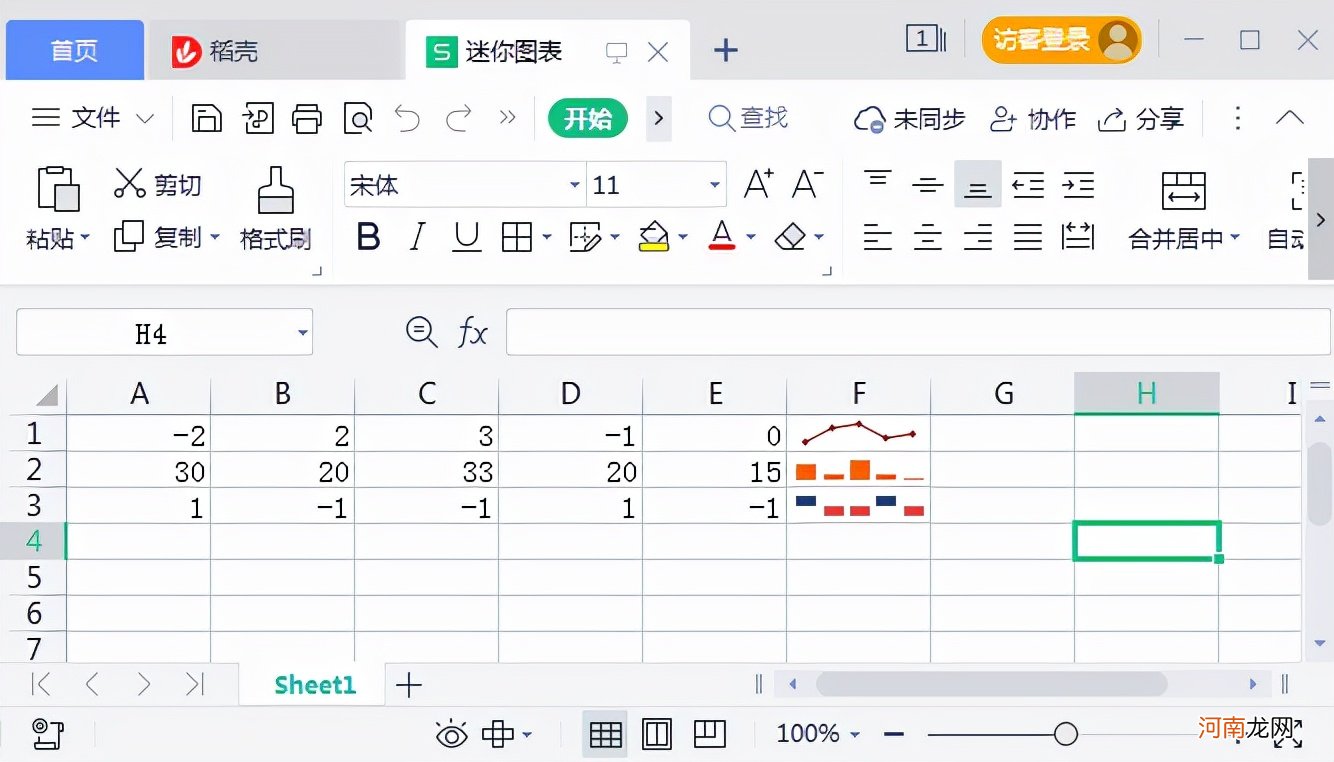This screenshot has height=762, width=1334.
Task: Expand the Paste (粘贴) dropdown arrow
Action: (85, 238)
